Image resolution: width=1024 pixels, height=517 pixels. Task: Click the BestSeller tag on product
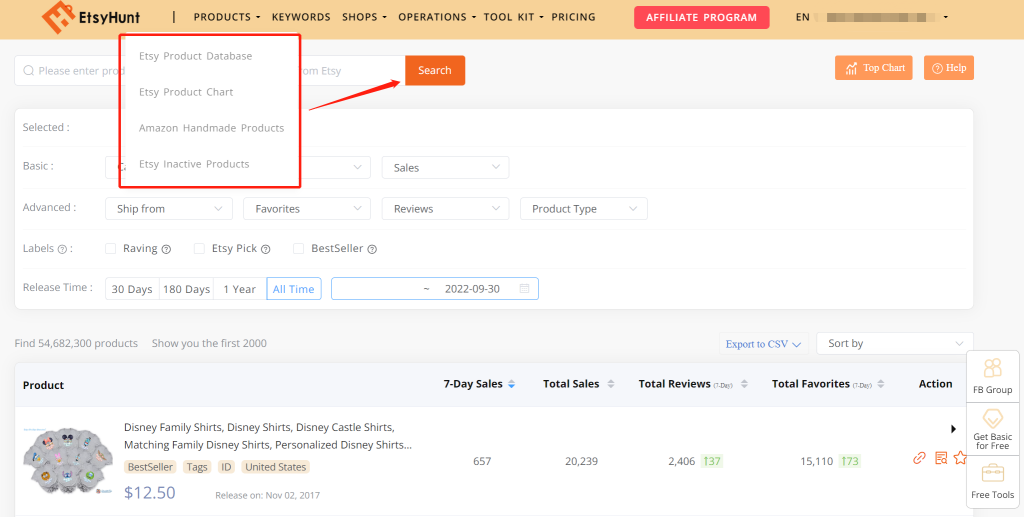(x=150, y=467)
